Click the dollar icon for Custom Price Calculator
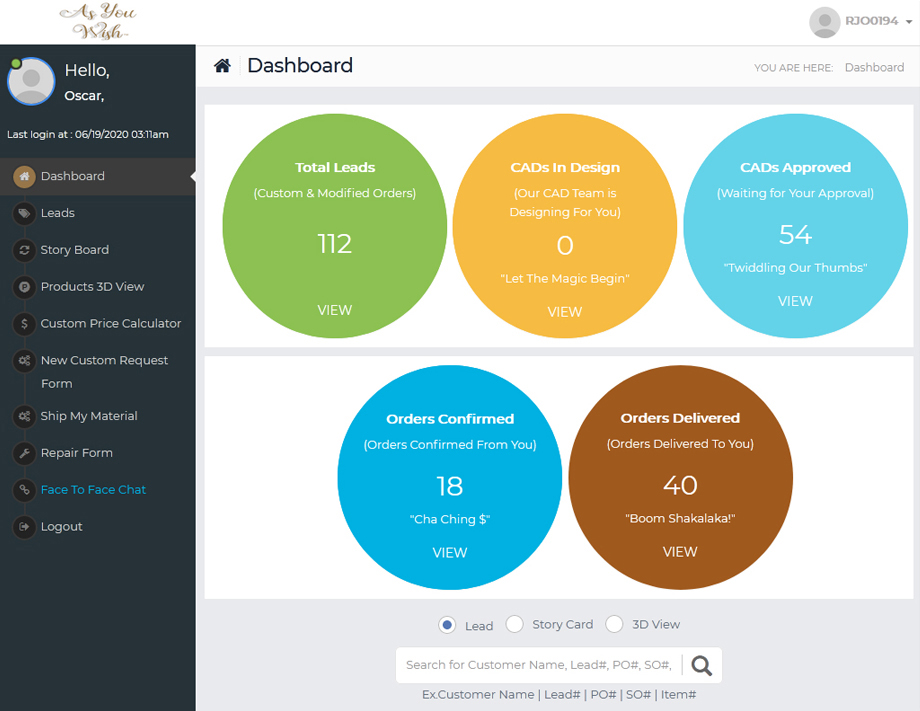920x711 pixels. [x=24, y=324]
